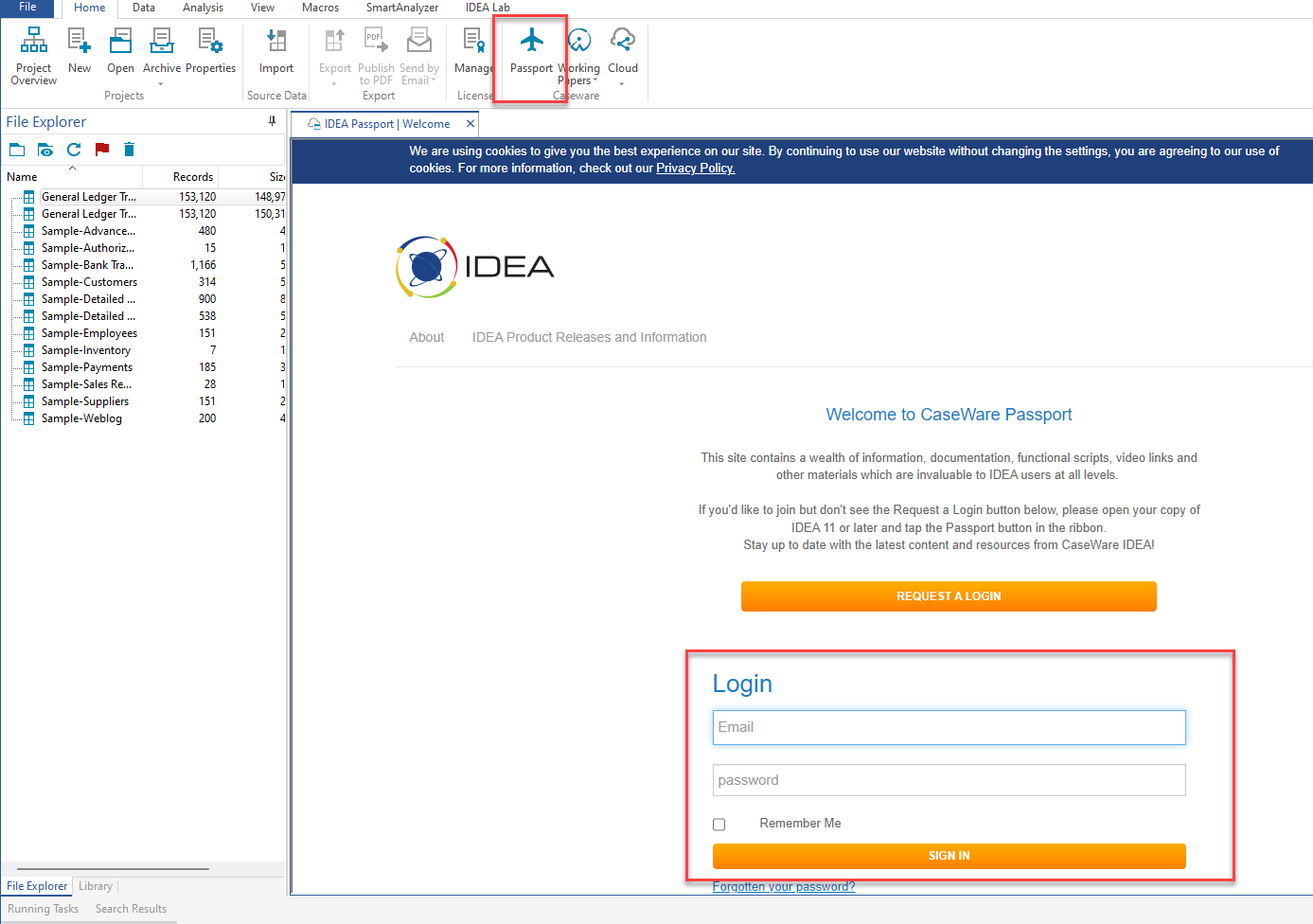Image resolution: width=1313 pixels, height=924 pixels.
Task: Expand the Cloud dropdown
Action: click(x=622, y=83)
